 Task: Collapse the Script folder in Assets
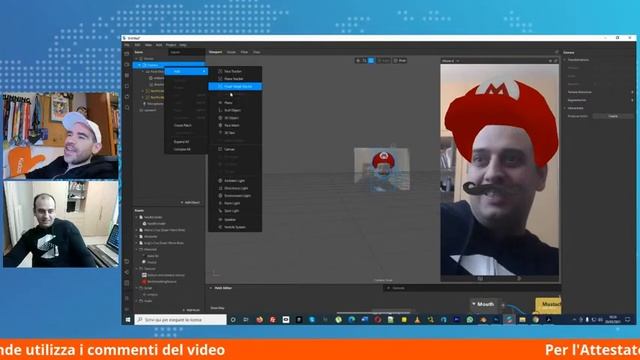click(x=137, y=288)
